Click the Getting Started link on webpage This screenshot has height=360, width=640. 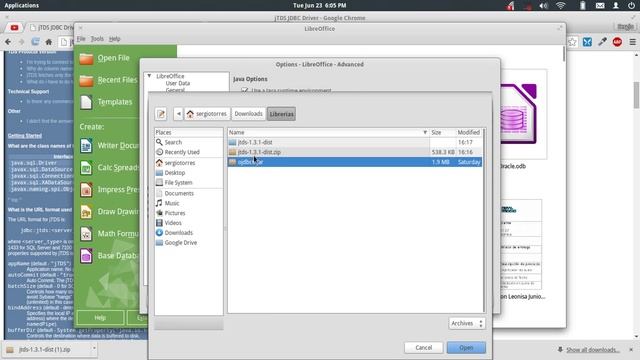click(x=24, y=136)
